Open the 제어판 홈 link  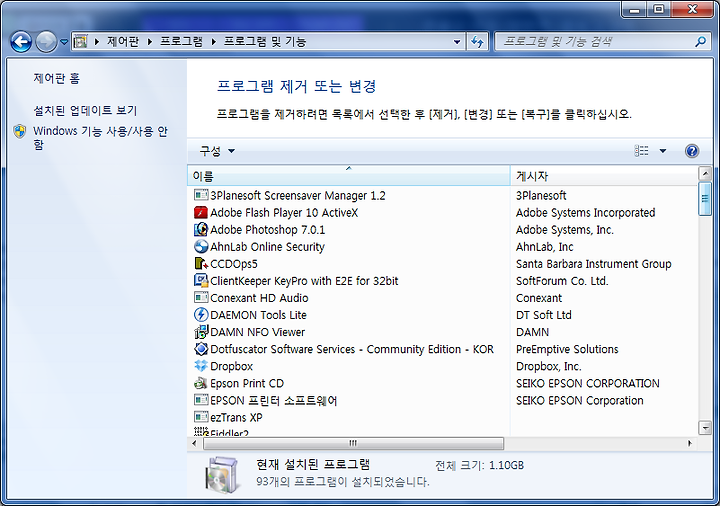click(x=56, y=79)
